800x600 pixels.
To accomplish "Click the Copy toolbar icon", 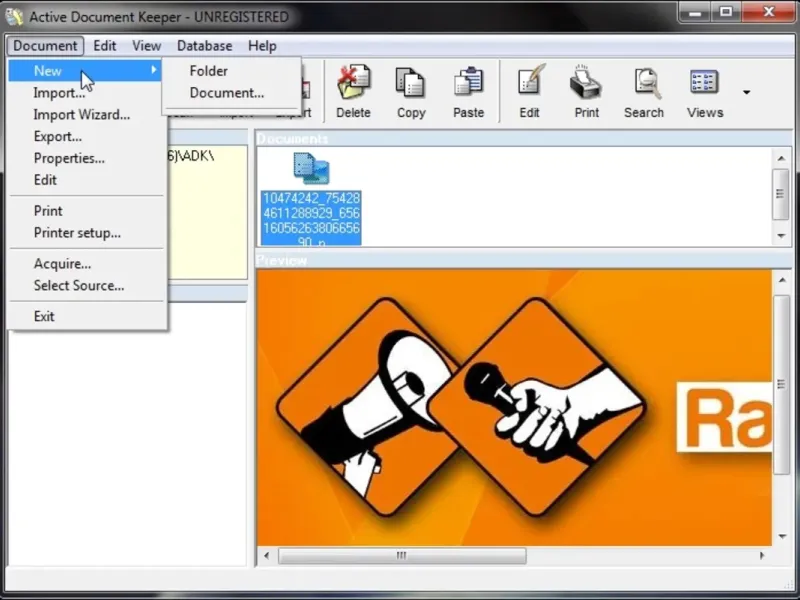I will coord(411,92).
